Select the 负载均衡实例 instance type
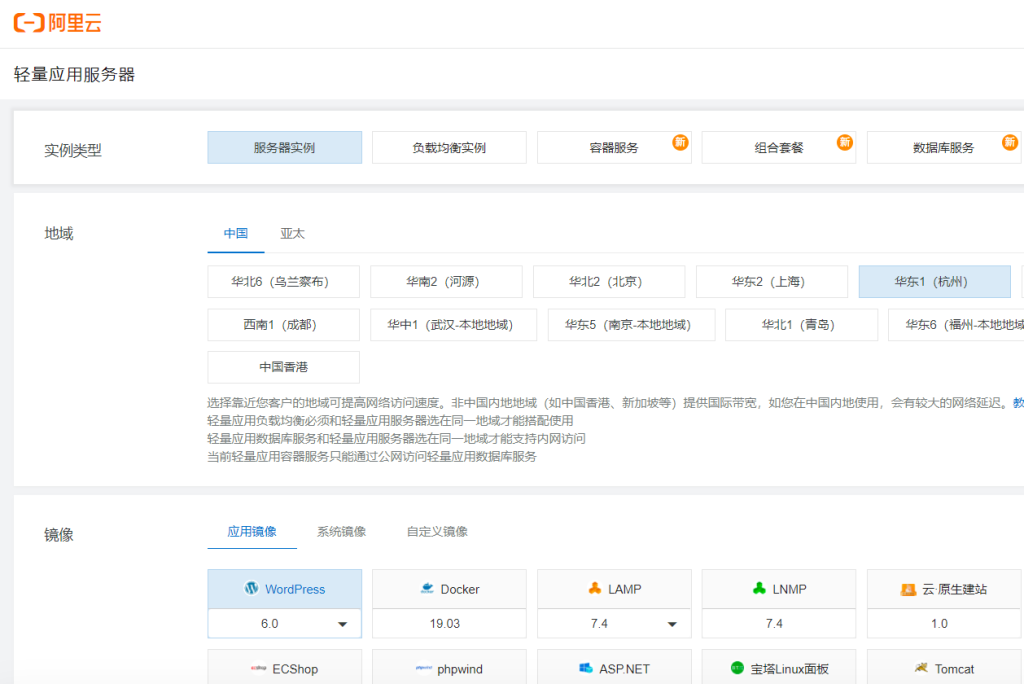Screen dimensions: 1024x684 point(449,147)
